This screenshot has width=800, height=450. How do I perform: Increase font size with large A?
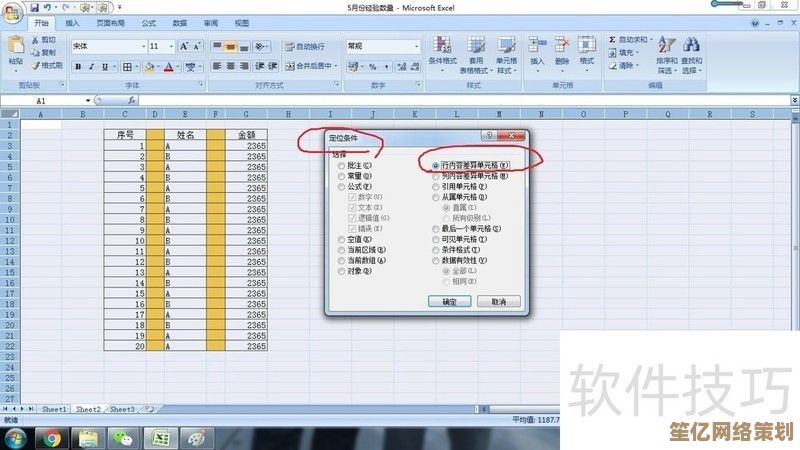point(184,46)
